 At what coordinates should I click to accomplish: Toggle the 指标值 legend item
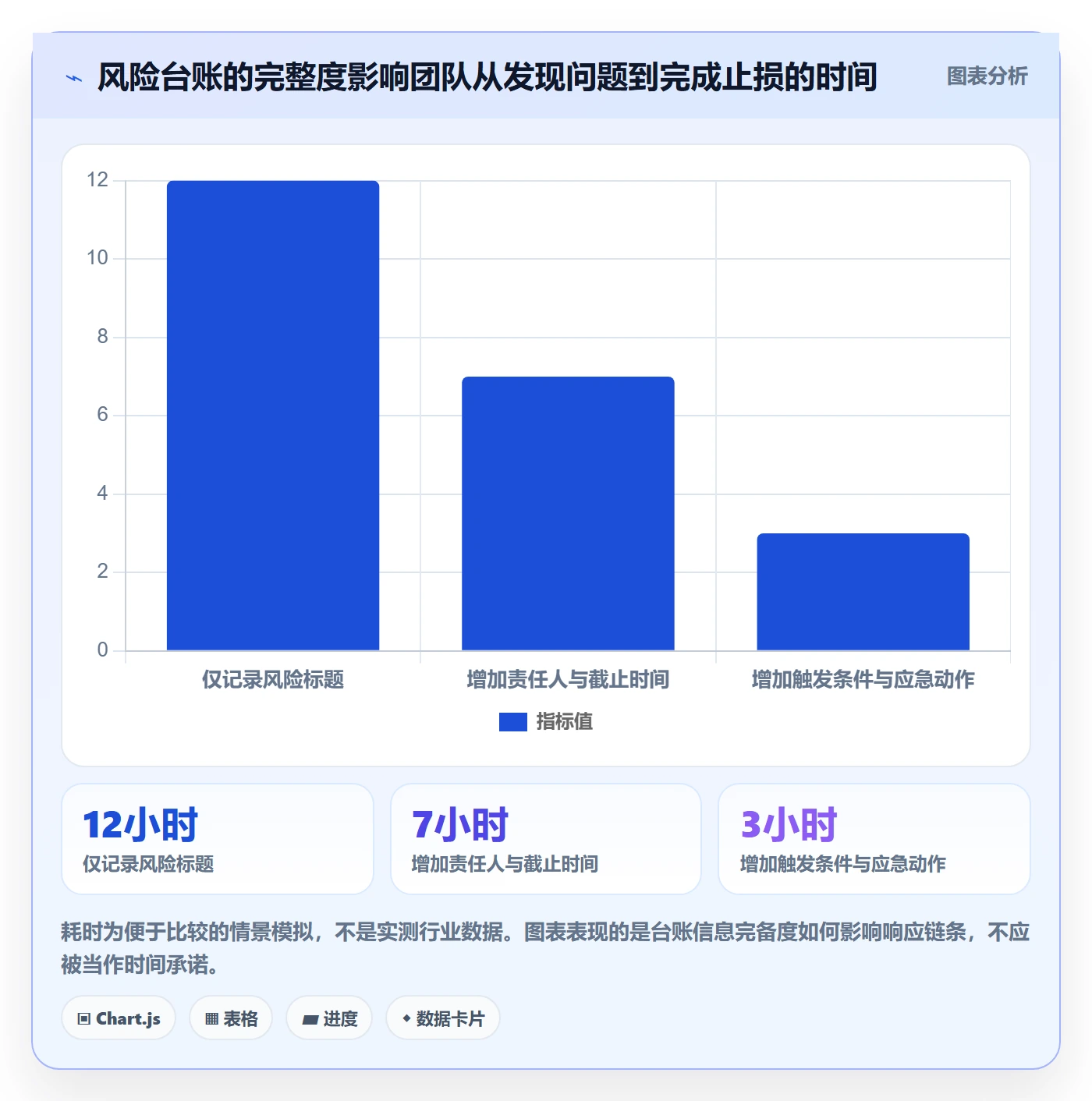click(546, 722)
